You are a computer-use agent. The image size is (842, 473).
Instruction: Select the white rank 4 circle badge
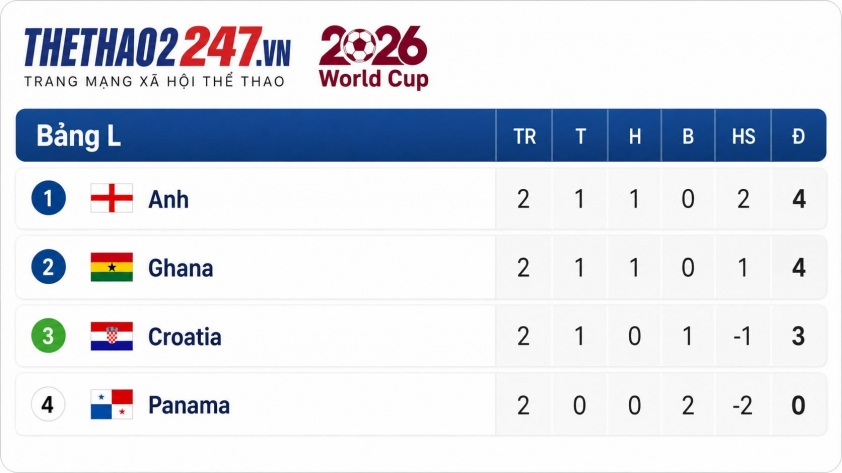pyautogui.click(x=48, y=404)
